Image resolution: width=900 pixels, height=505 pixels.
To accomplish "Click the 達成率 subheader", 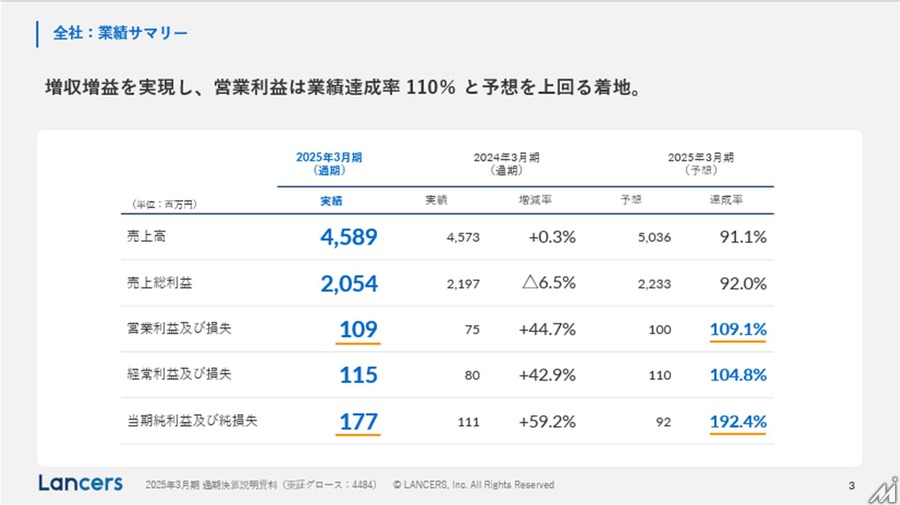I will click(726, 200).
